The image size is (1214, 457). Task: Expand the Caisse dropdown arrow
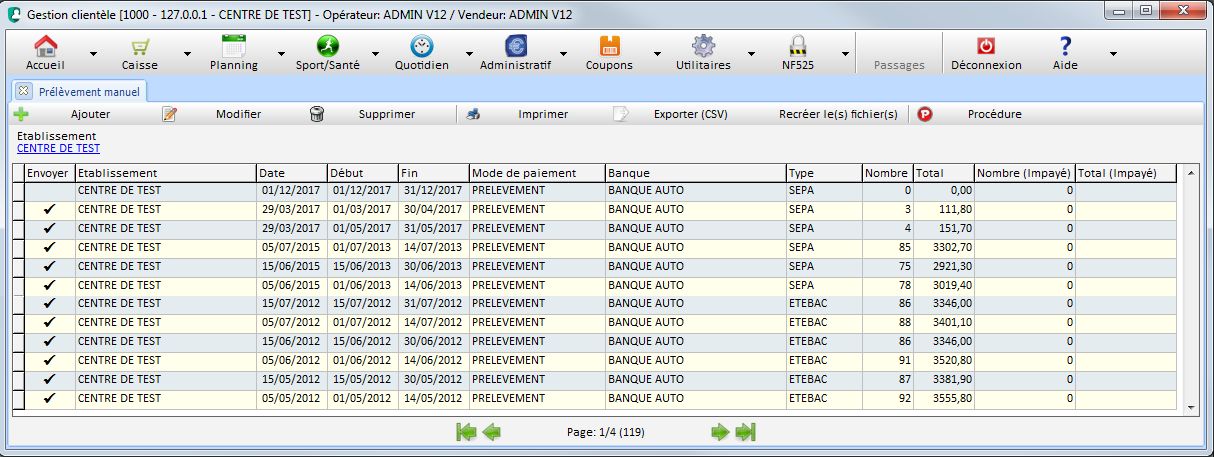tap(187, 53)
